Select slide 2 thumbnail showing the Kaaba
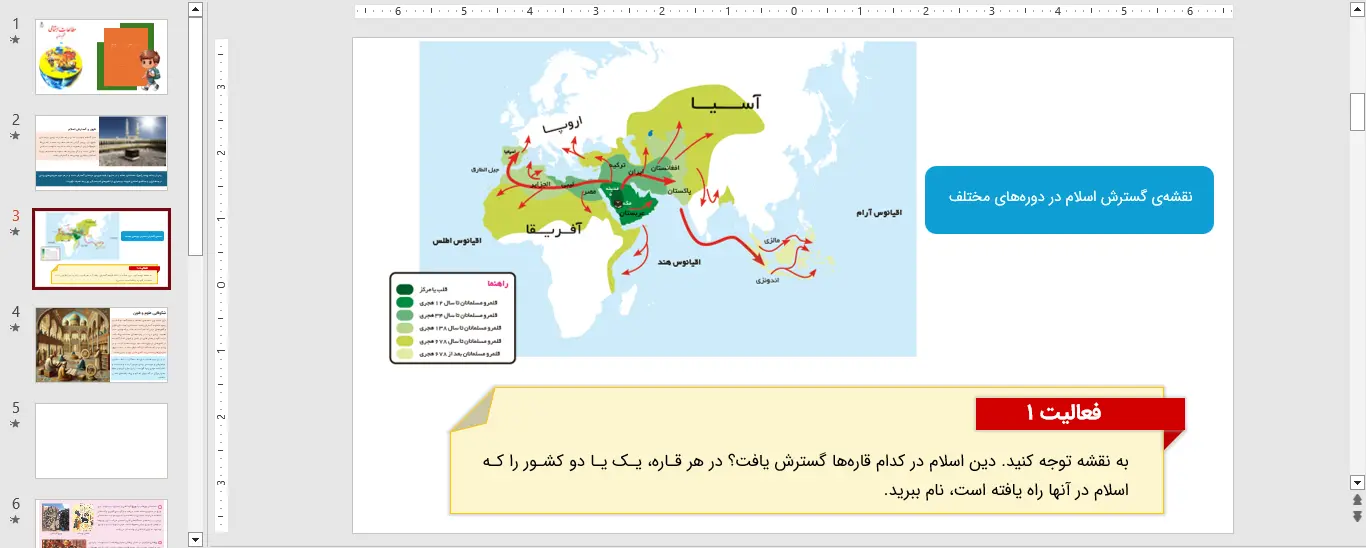 point(101,153)
